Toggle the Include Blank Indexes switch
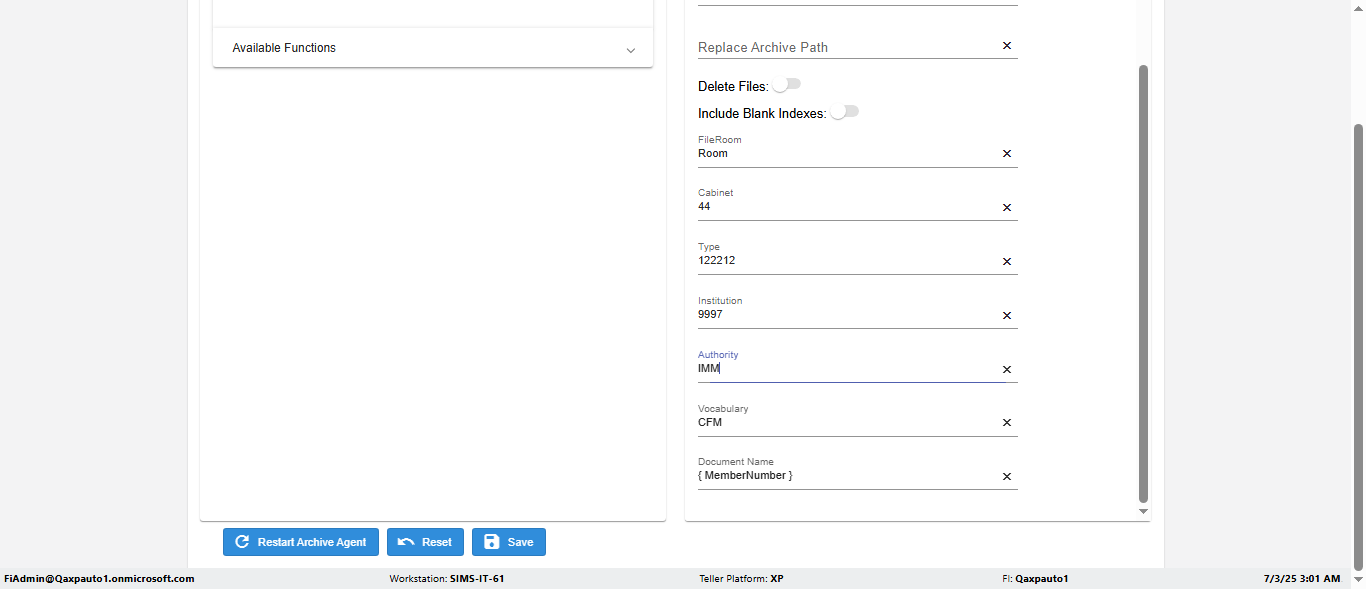 tap(844, 112)
